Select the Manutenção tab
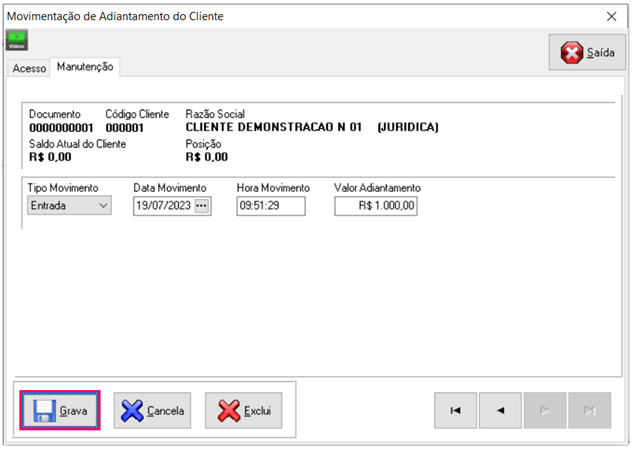Screen dimensions: 634x449 pos(85,67)
